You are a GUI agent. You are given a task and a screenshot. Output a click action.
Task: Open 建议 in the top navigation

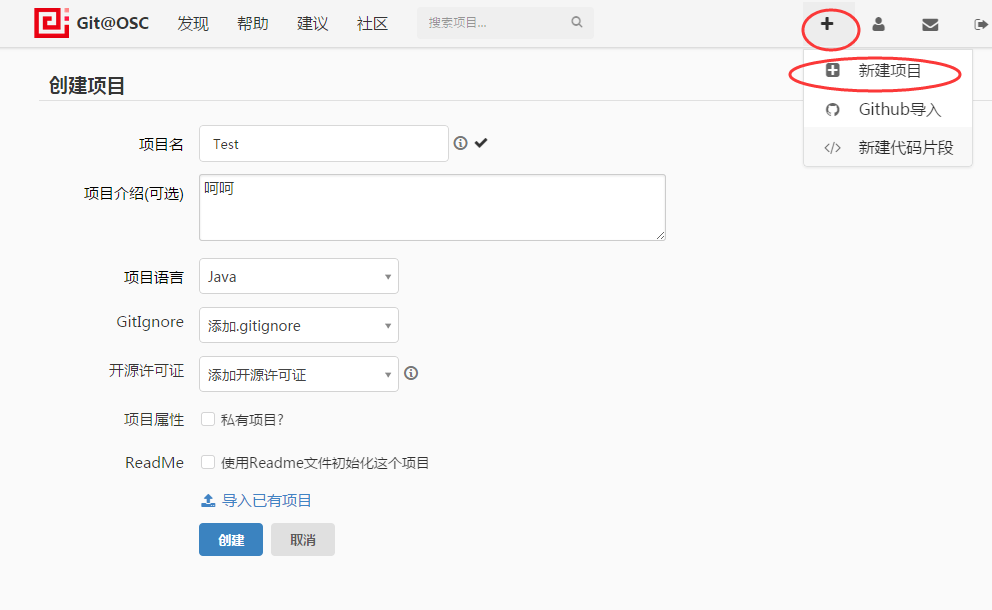(x=313, y=24)
